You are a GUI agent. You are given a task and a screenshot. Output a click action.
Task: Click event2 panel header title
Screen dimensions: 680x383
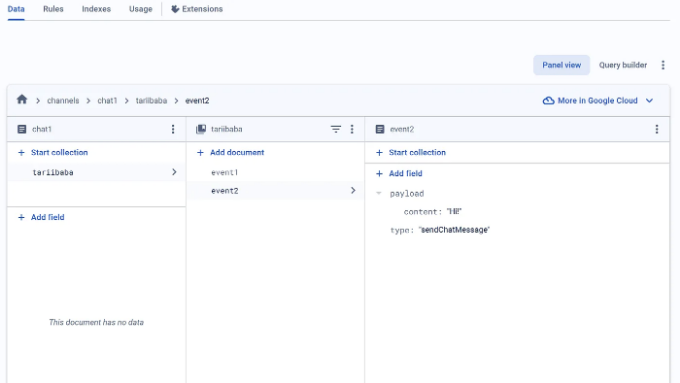coord(402,129)
